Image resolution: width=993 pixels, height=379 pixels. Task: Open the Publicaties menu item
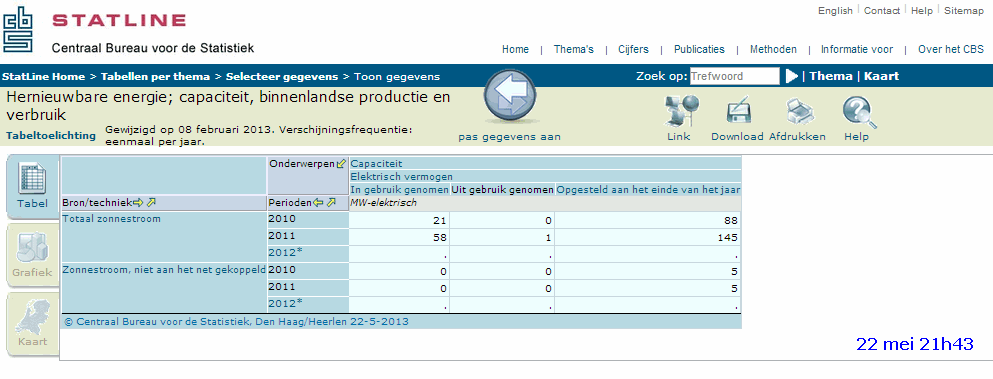[x=699, y=49]
